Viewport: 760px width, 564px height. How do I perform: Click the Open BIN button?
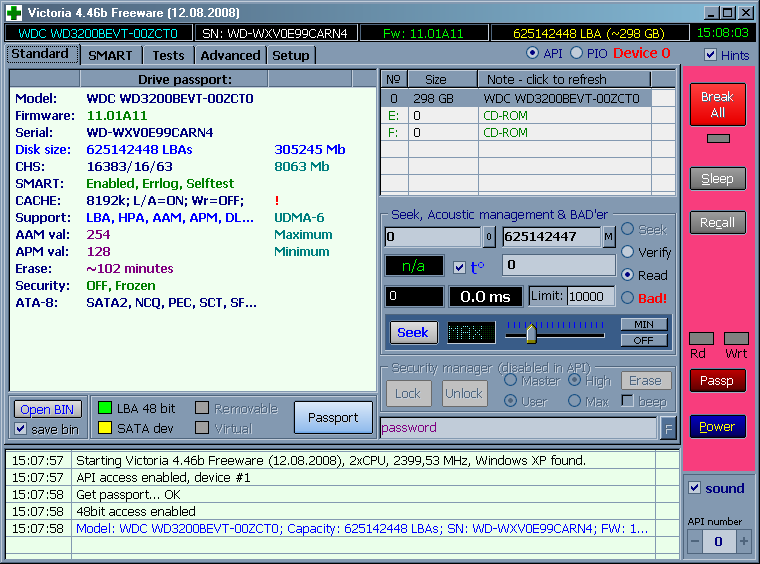point(47,409)
